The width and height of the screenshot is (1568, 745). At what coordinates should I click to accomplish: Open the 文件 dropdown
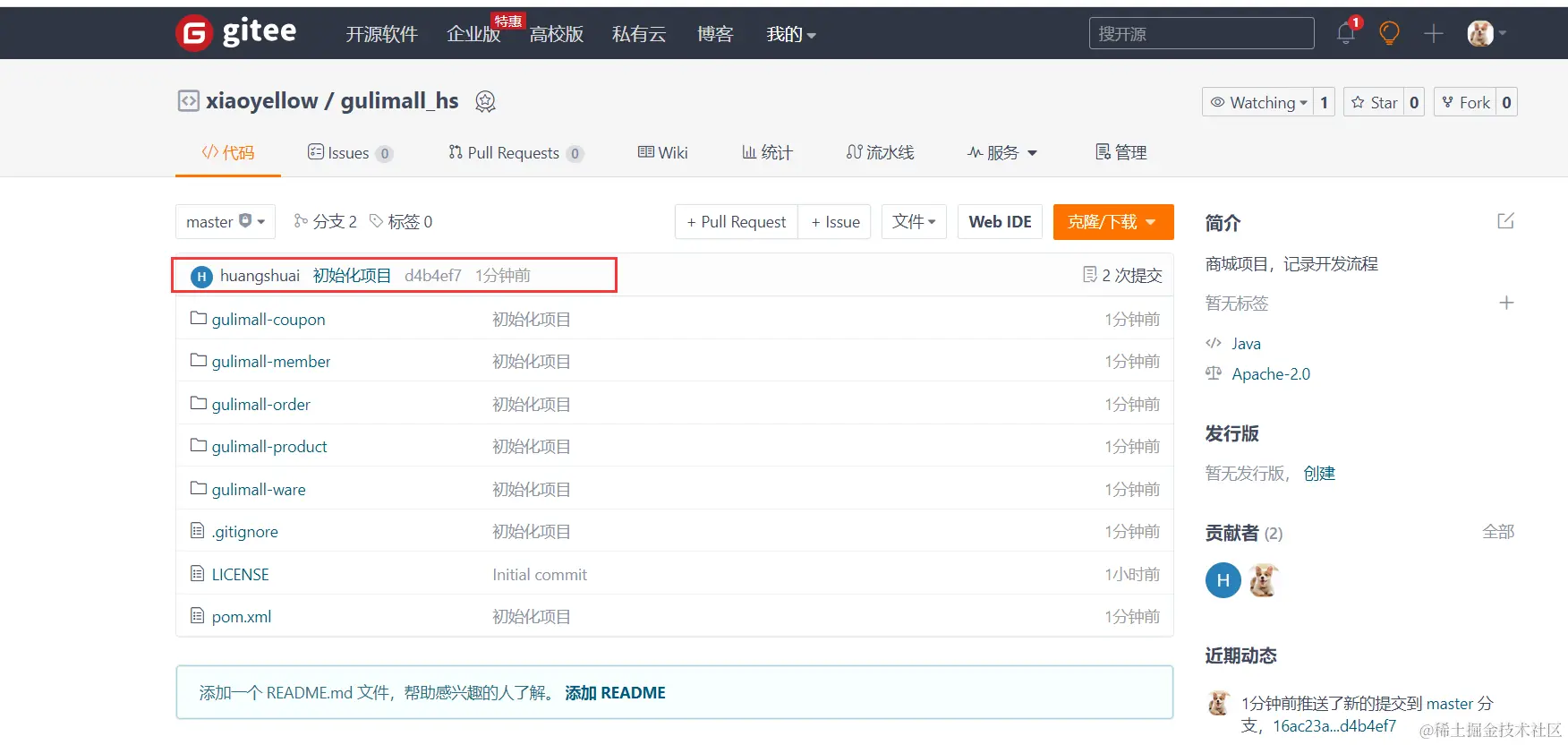point(914,221)
